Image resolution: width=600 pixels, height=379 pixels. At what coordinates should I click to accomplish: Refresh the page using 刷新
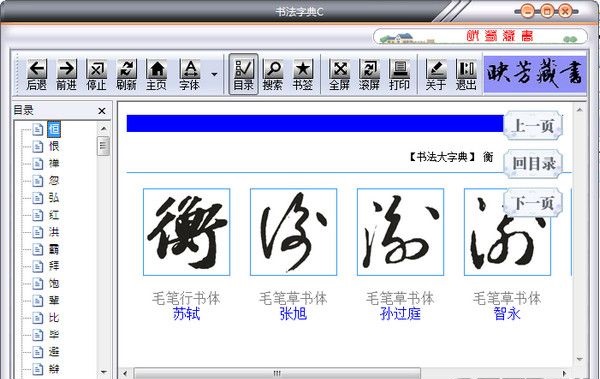(126, 75)
